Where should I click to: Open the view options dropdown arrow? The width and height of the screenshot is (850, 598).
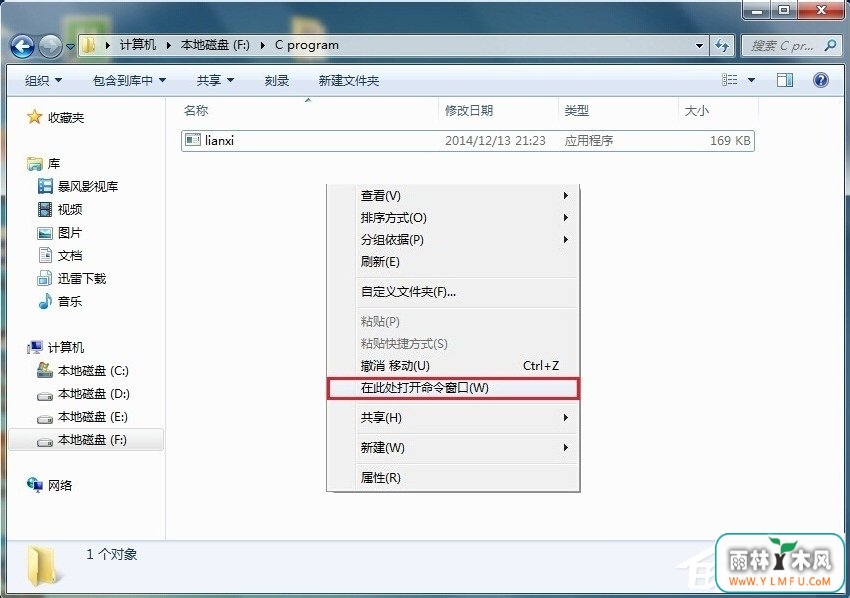751,80
